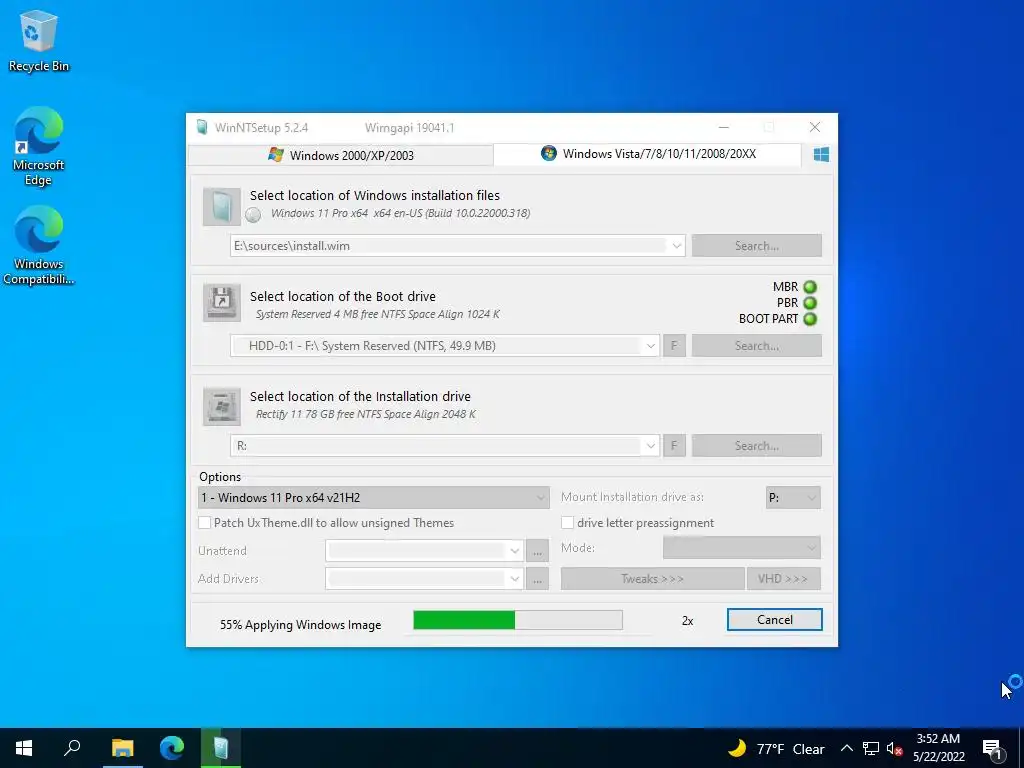Click the grey disc status indicator
The image size is (1024, 768).
point(253,214)
